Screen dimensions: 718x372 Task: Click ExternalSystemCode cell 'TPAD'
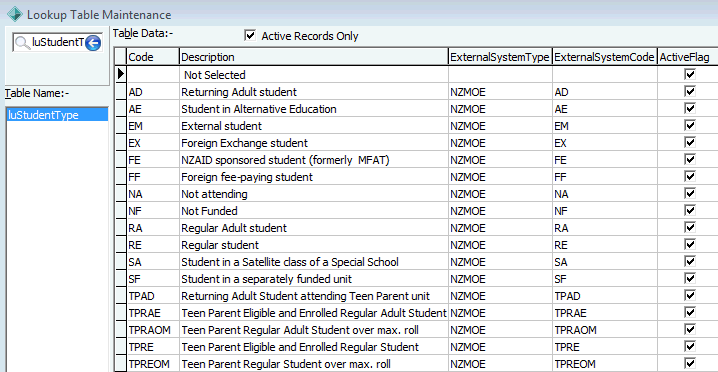[x=604, y=295]
